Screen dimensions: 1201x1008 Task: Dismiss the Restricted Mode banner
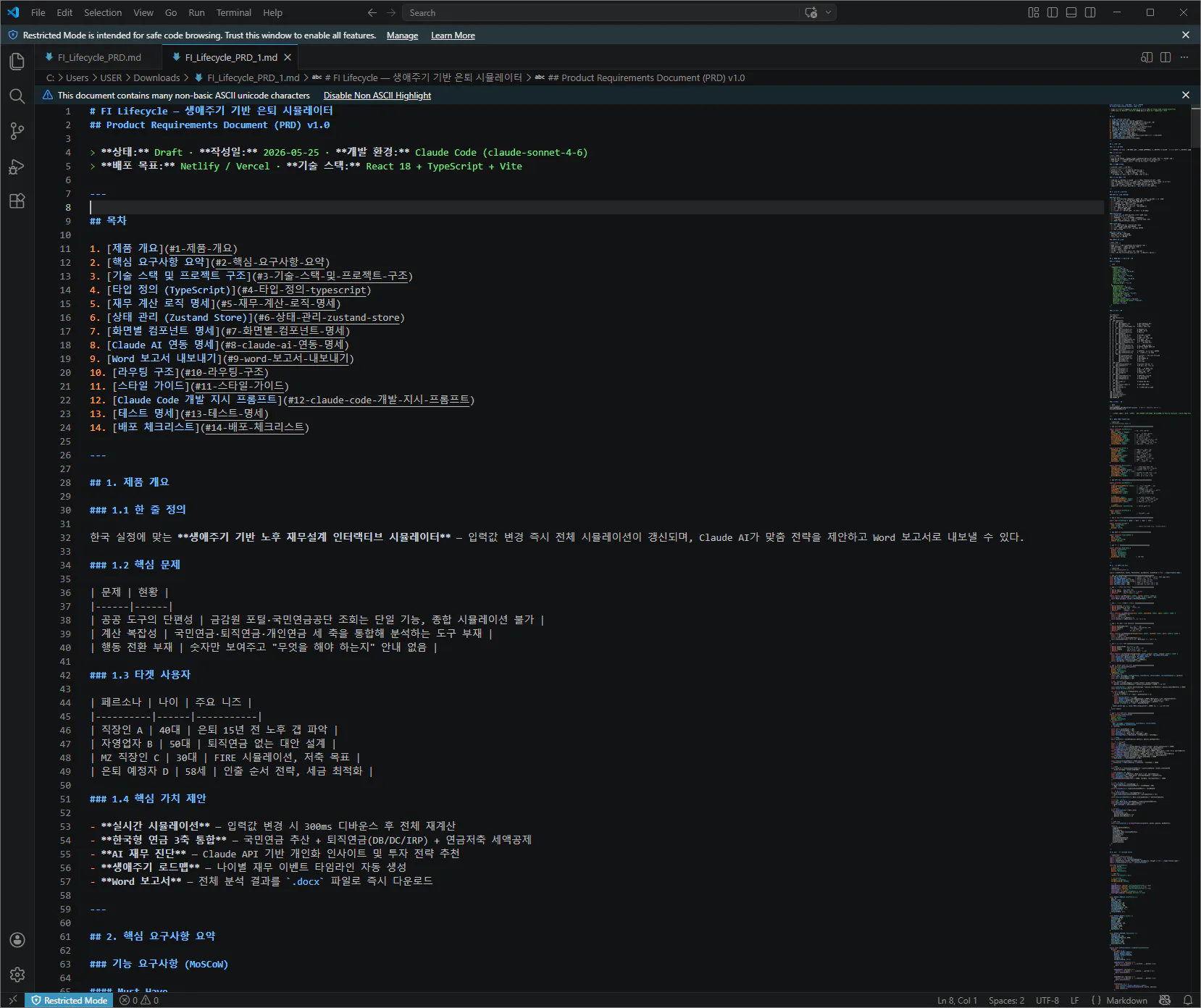point(1186,35)
